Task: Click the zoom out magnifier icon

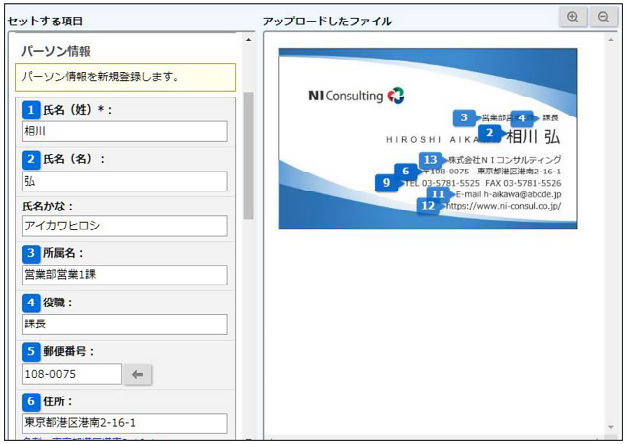Action: pos(603,17)
